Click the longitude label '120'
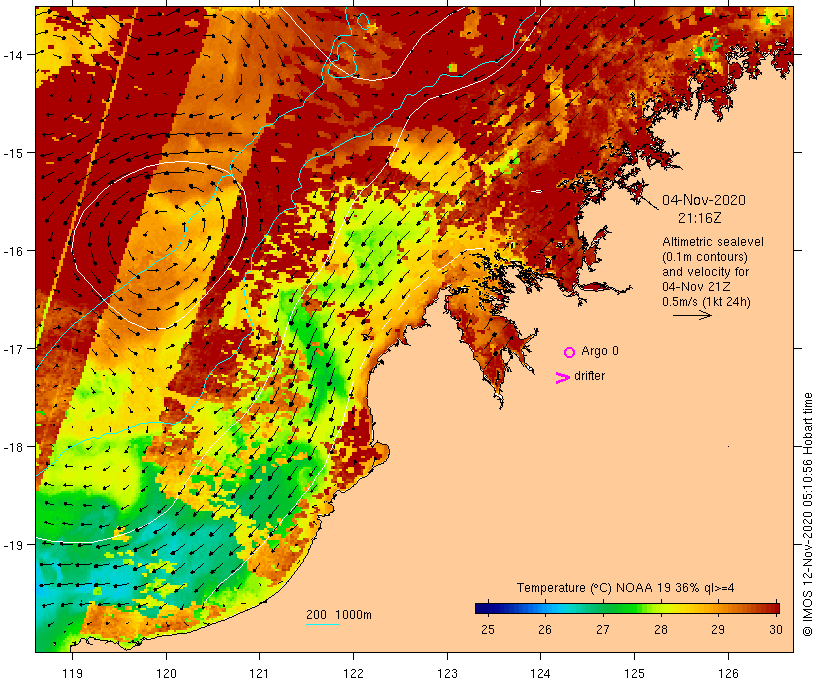The image size is (820, 680). pos(166,673)
